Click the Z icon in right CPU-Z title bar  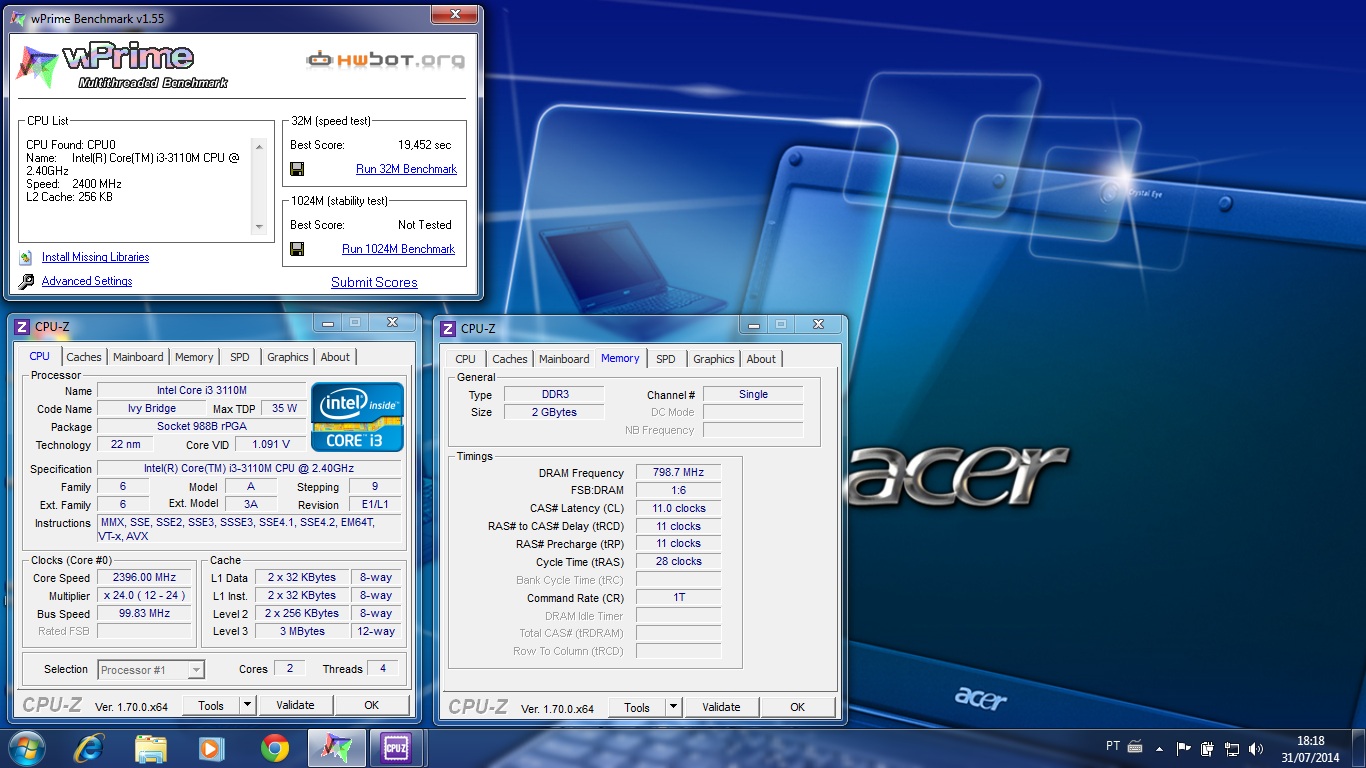(449, 328)
